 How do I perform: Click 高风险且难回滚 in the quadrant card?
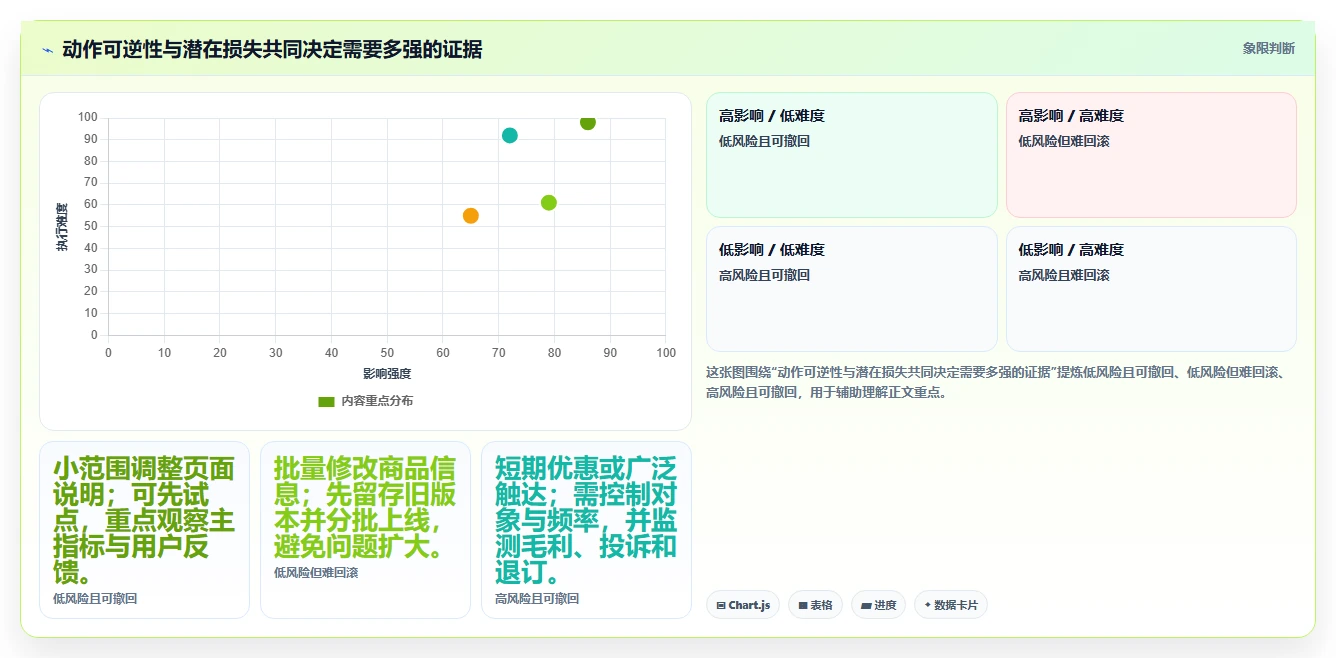[1064, 275]
